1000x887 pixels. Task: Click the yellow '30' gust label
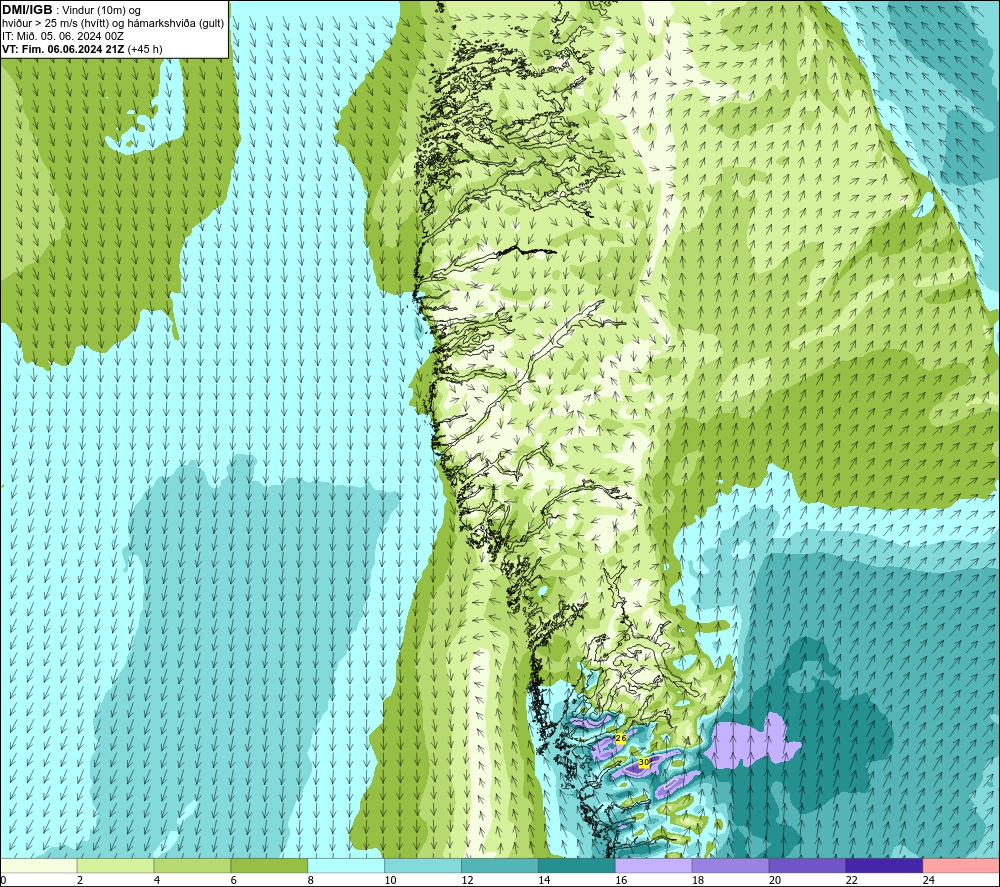643,762
